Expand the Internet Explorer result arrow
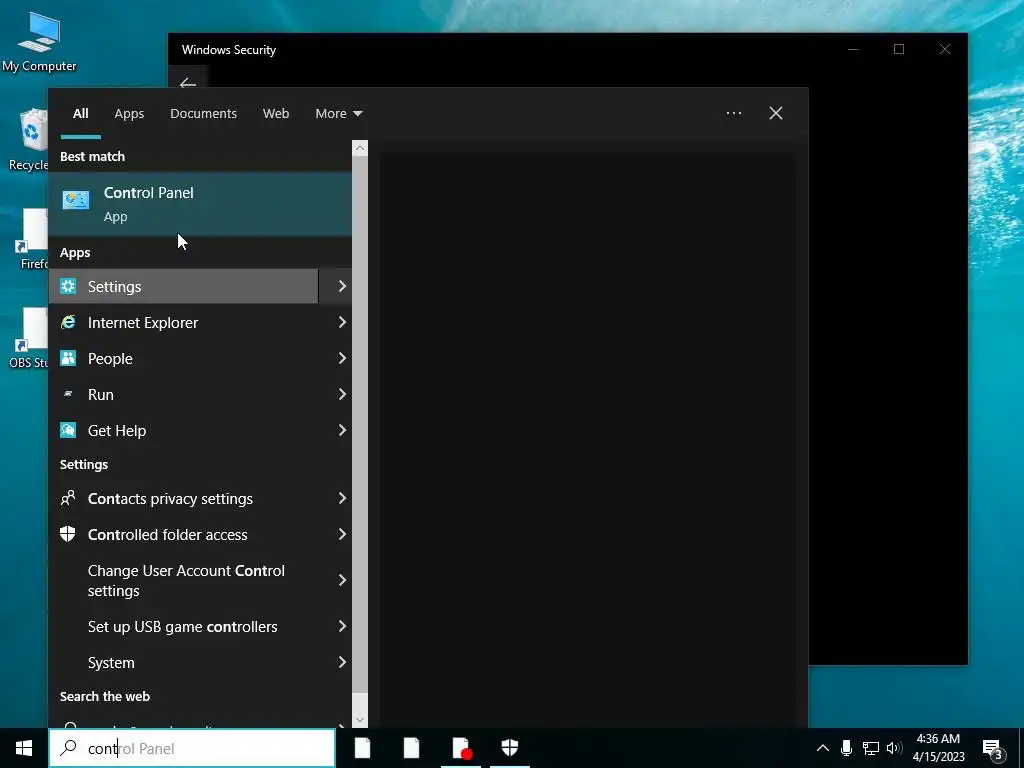1024x768 pixels. coord(342,322)
